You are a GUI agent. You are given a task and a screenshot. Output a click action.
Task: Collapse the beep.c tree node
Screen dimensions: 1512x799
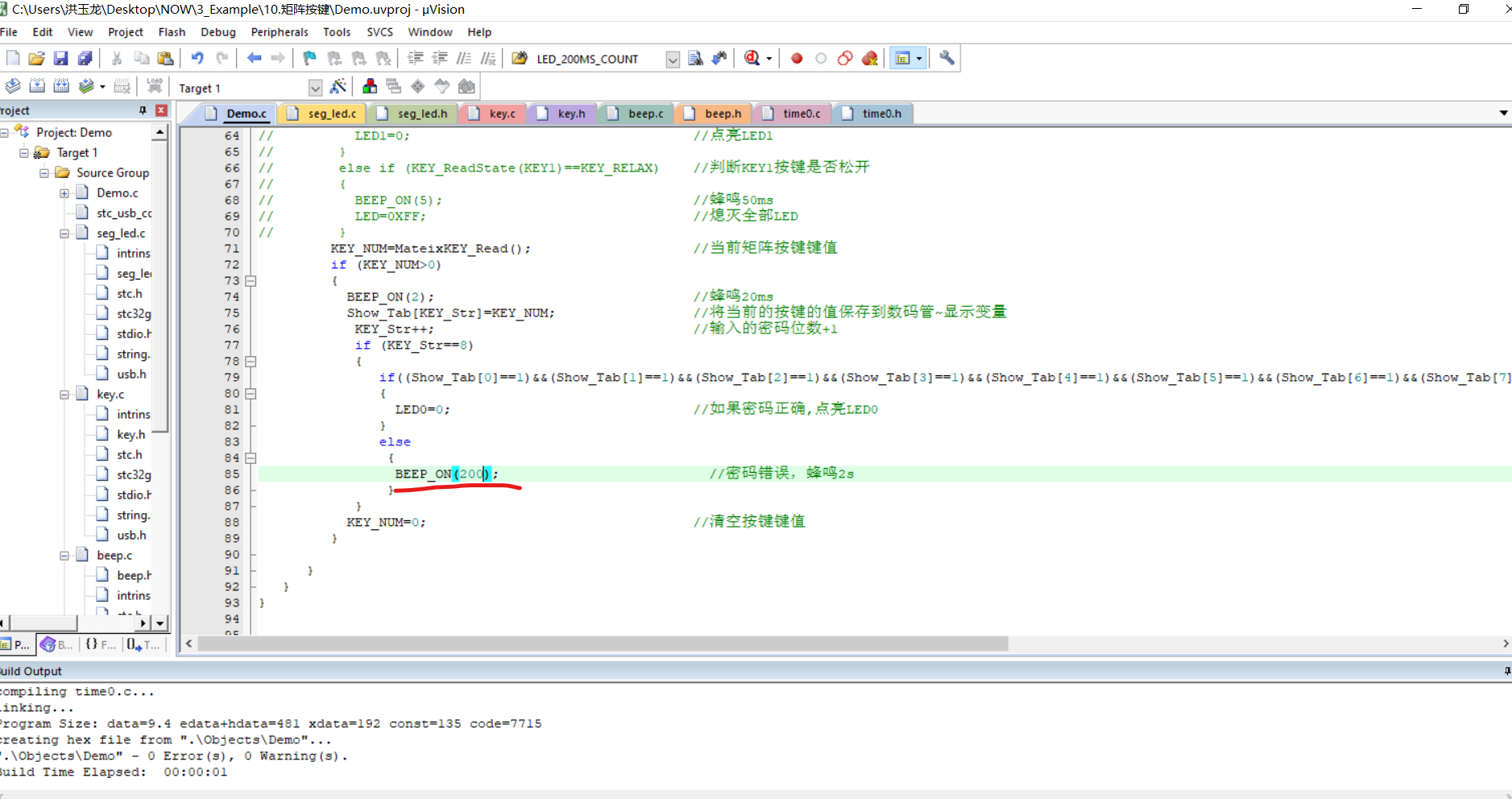tap(64, 556)
